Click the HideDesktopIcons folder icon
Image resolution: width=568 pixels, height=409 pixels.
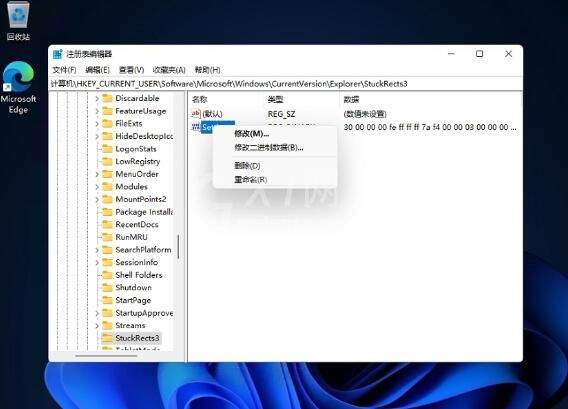point(107,136)
